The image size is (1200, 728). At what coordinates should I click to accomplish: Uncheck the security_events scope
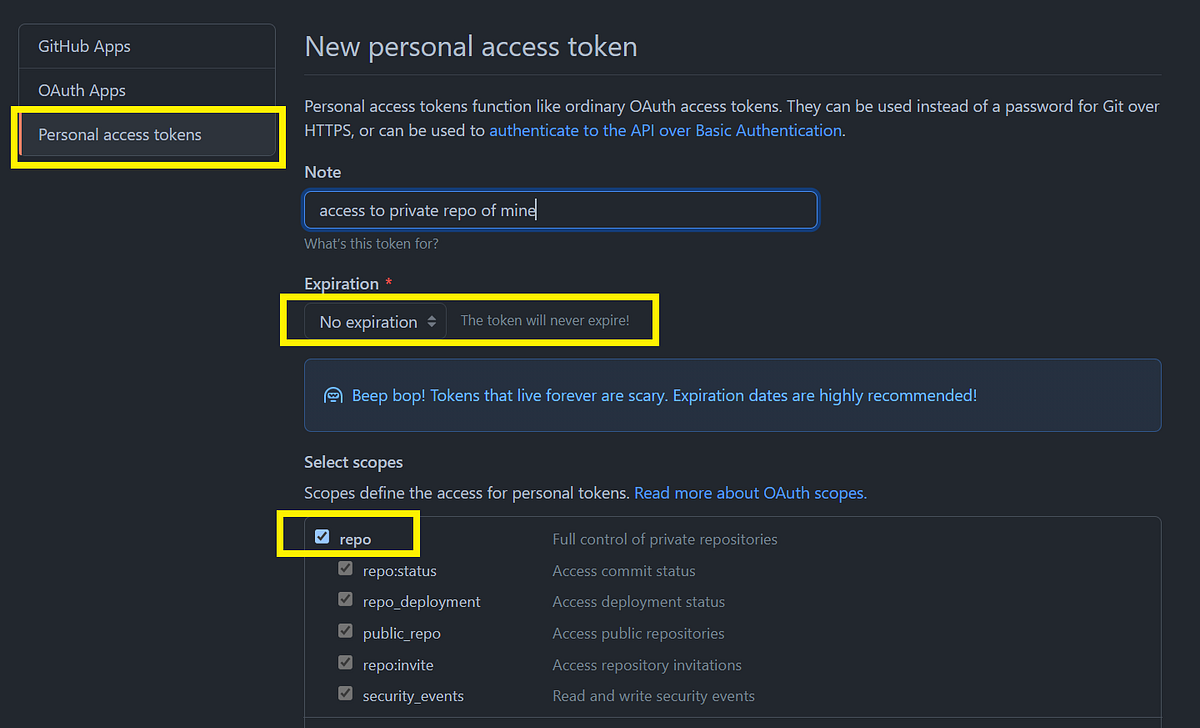[x=345, y=693]
